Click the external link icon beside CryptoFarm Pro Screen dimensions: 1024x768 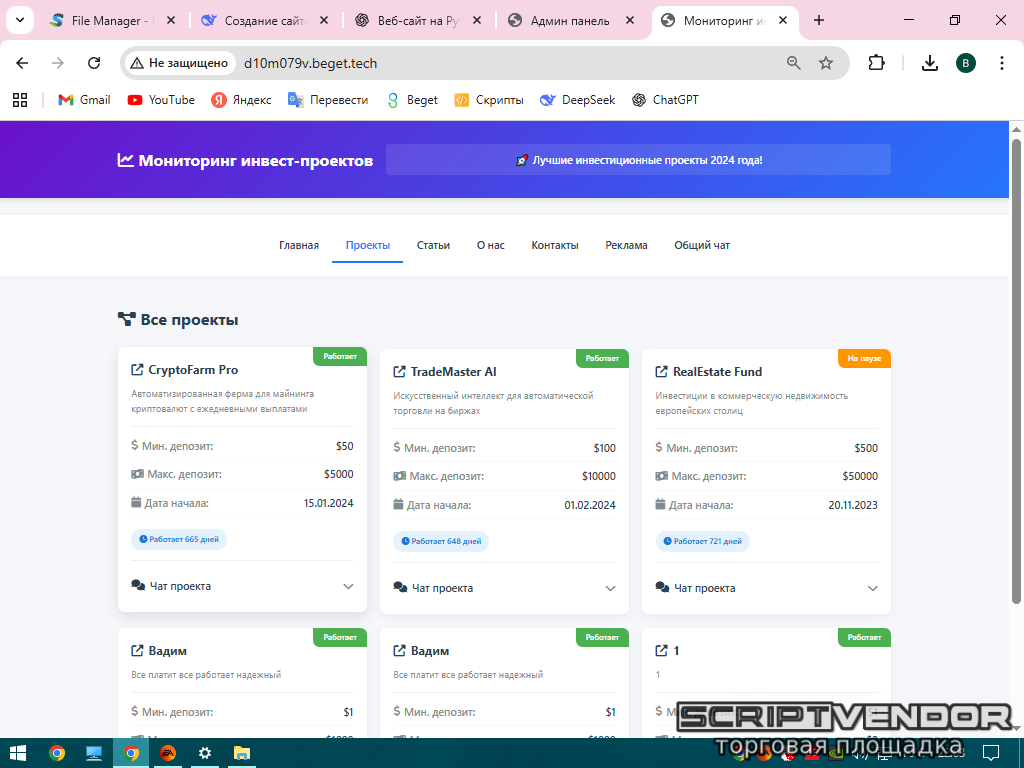[x=138, y=370]
